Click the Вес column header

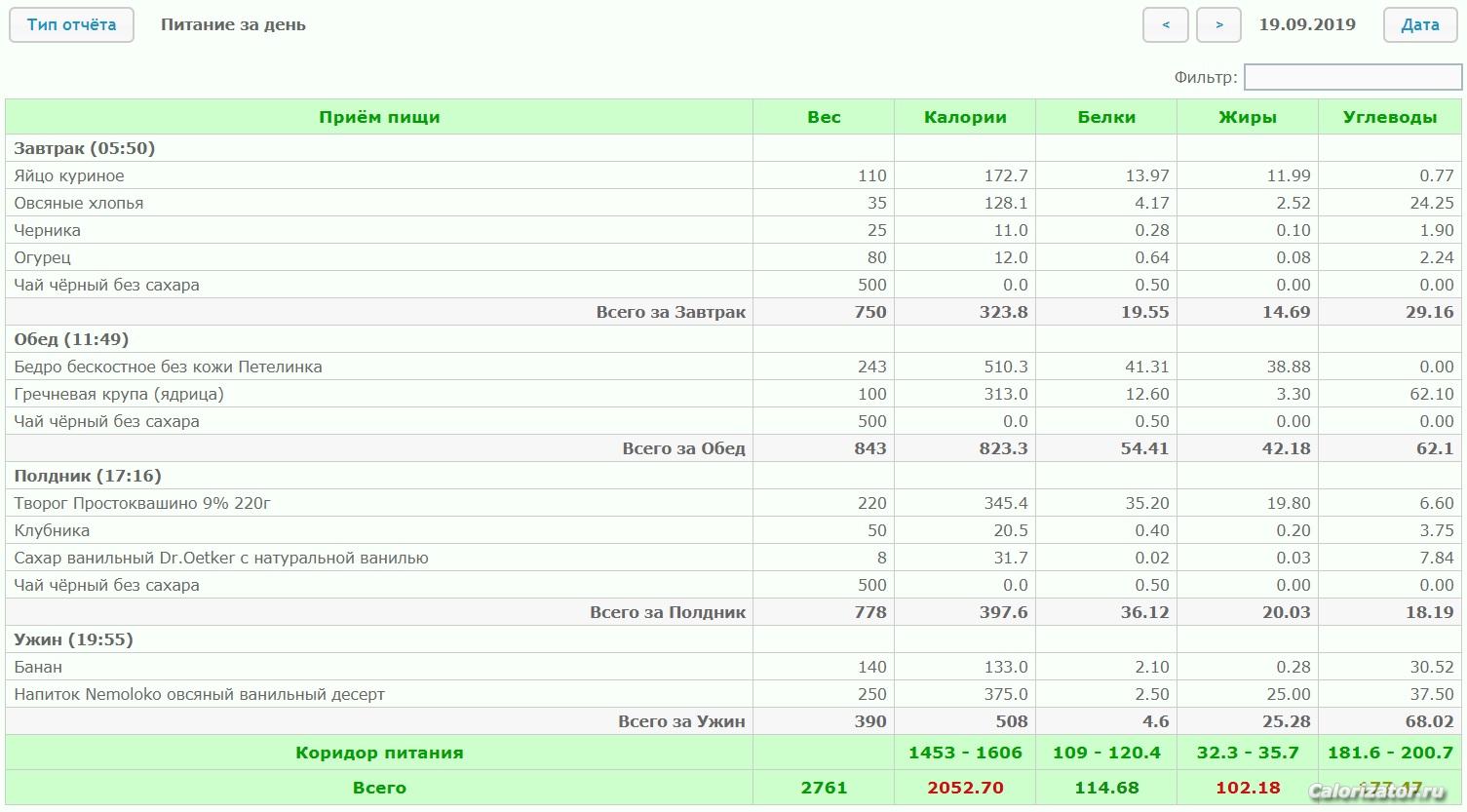click(824, 117)
